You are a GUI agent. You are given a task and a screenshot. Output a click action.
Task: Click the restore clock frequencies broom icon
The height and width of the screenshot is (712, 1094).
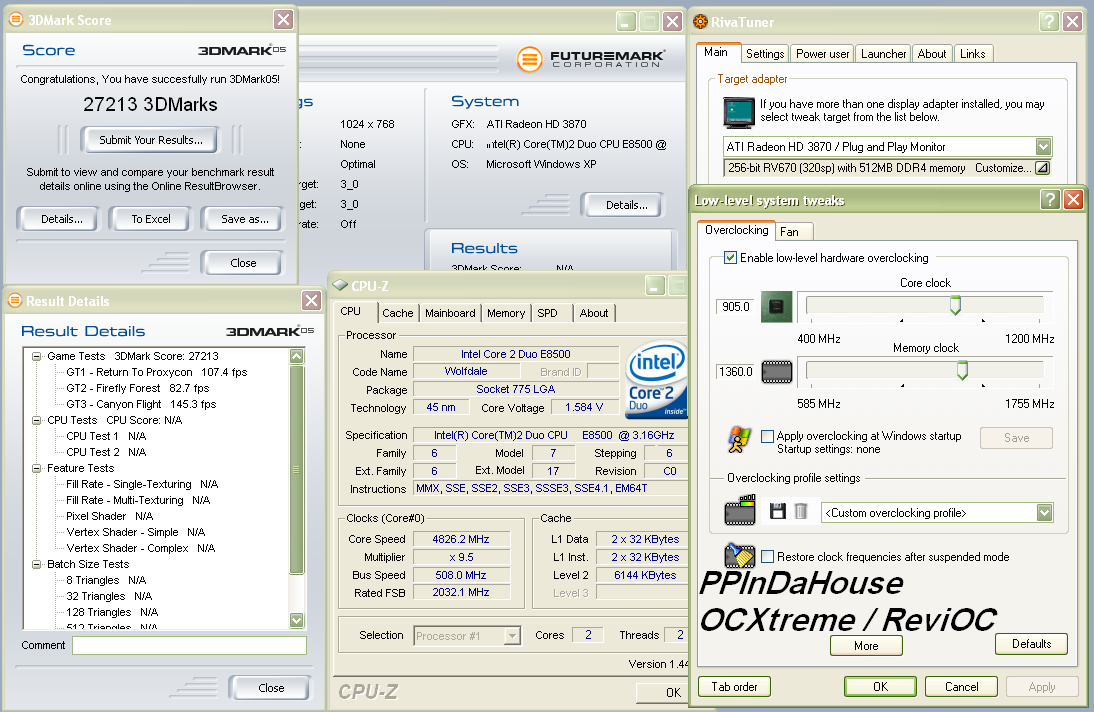pyautogui.click(x=740, y=556)
